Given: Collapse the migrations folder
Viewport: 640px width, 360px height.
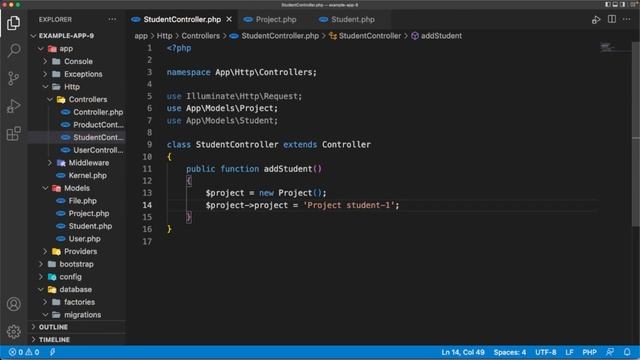Looking at the screenshot, I should (45, 315).
